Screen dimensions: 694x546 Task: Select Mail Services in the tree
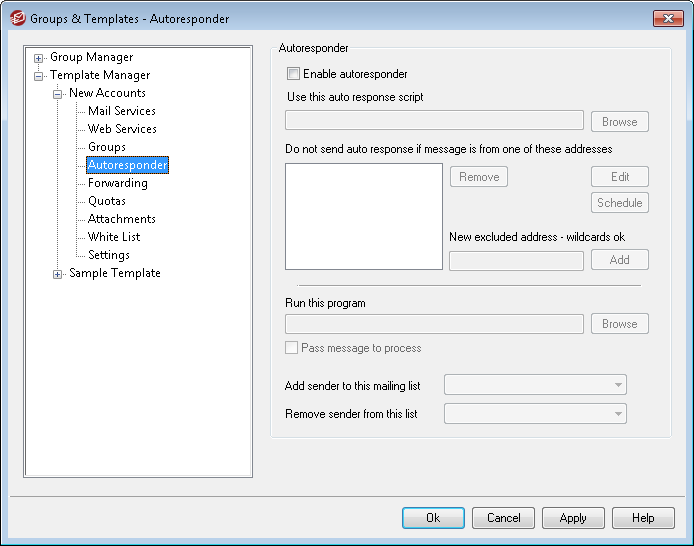121,111
